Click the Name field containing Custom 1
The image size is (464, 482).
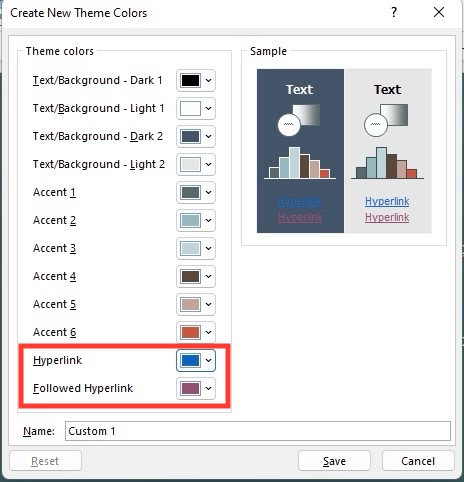pyautogui.click(x=258, y=431)
